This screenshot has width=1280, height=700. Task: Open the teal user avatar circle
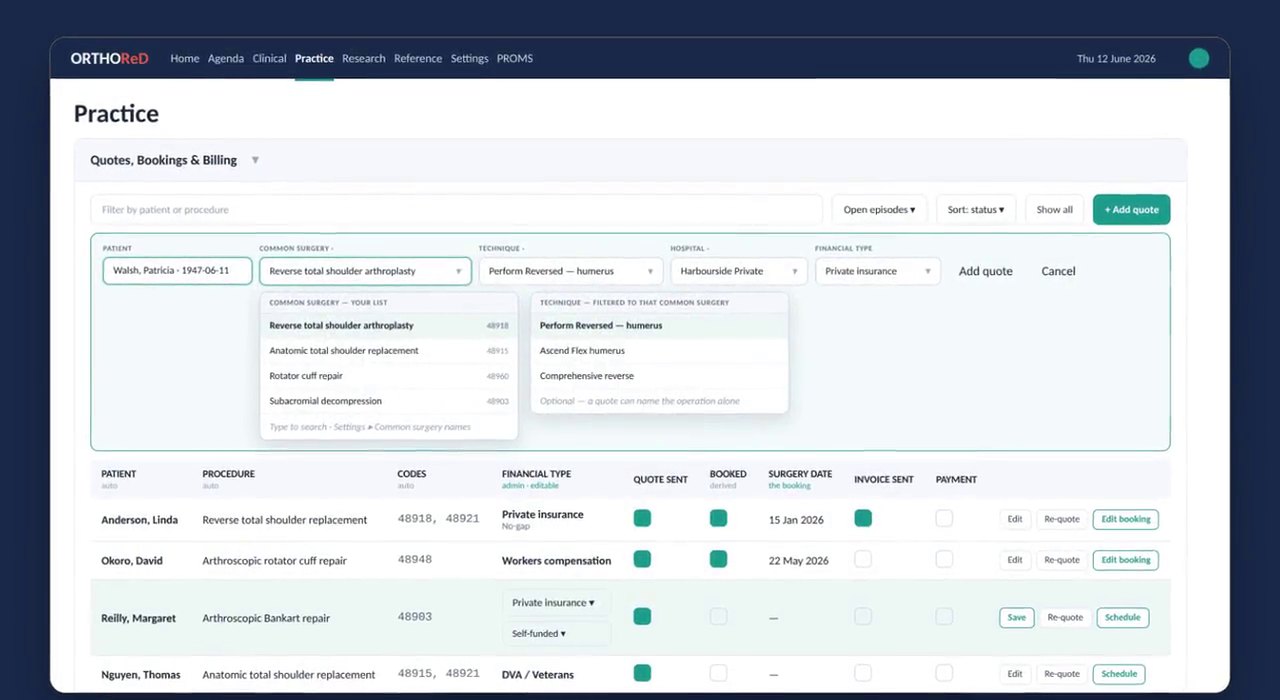coord(1199,58)
